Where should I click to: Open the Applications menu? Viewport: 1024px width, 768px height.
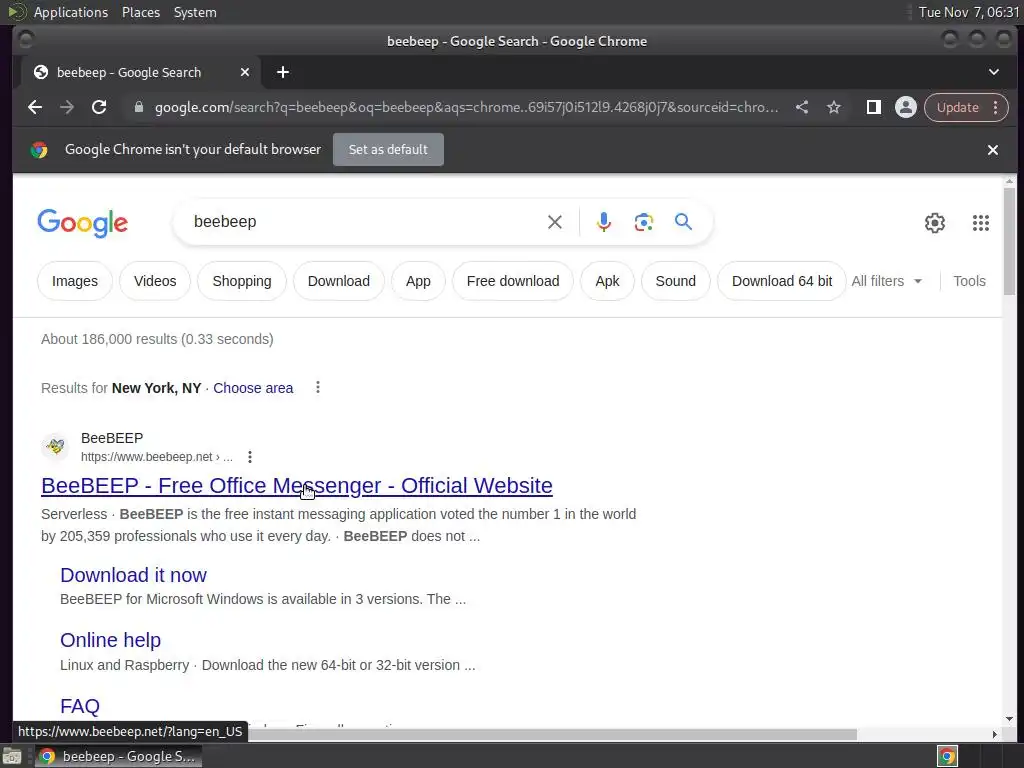71,12
